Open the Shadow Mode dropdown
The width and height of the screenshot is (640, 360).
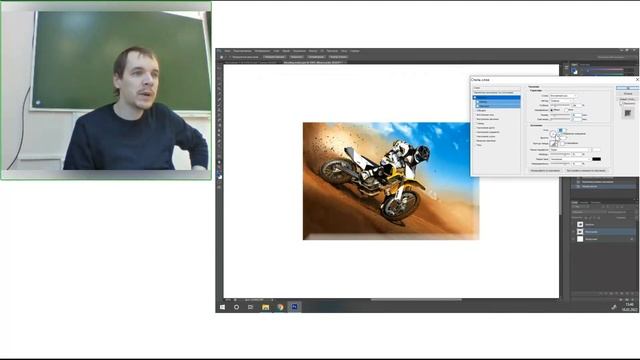point(571,159)
